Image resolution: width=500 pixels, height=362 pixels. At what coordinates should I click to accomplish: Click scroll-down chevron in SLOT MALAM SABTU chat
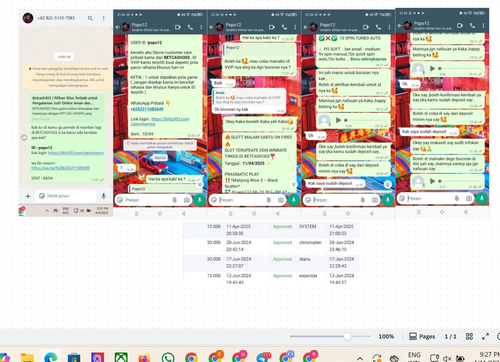coord(294,184)
